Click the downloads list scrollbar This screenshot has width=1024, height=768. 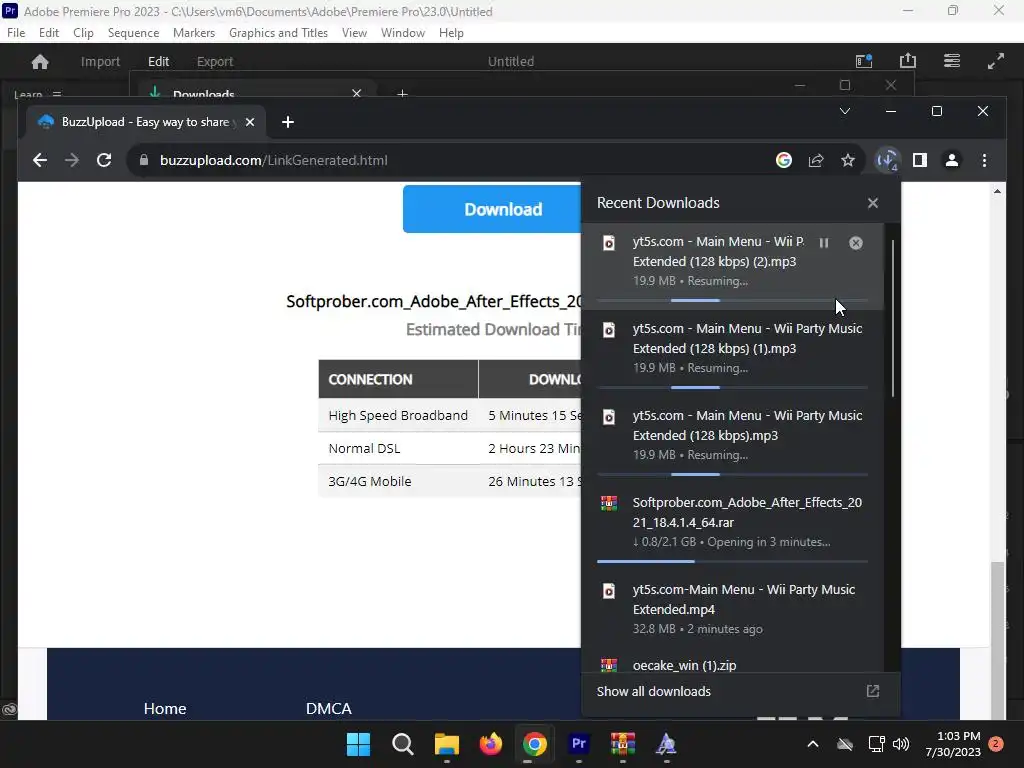(x=892, y=318)
